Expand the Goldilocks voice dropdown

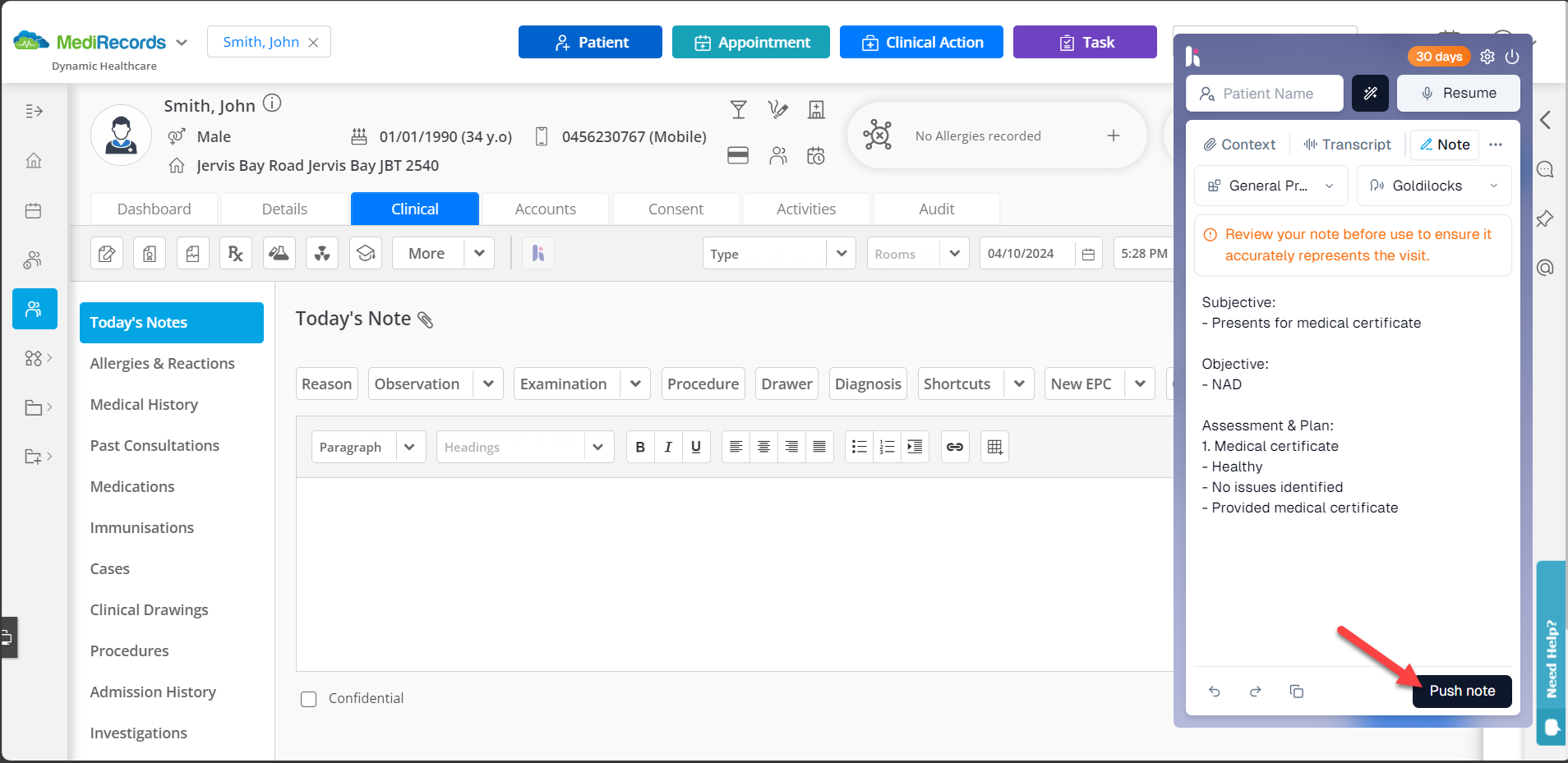click(x=1494, y=186)
